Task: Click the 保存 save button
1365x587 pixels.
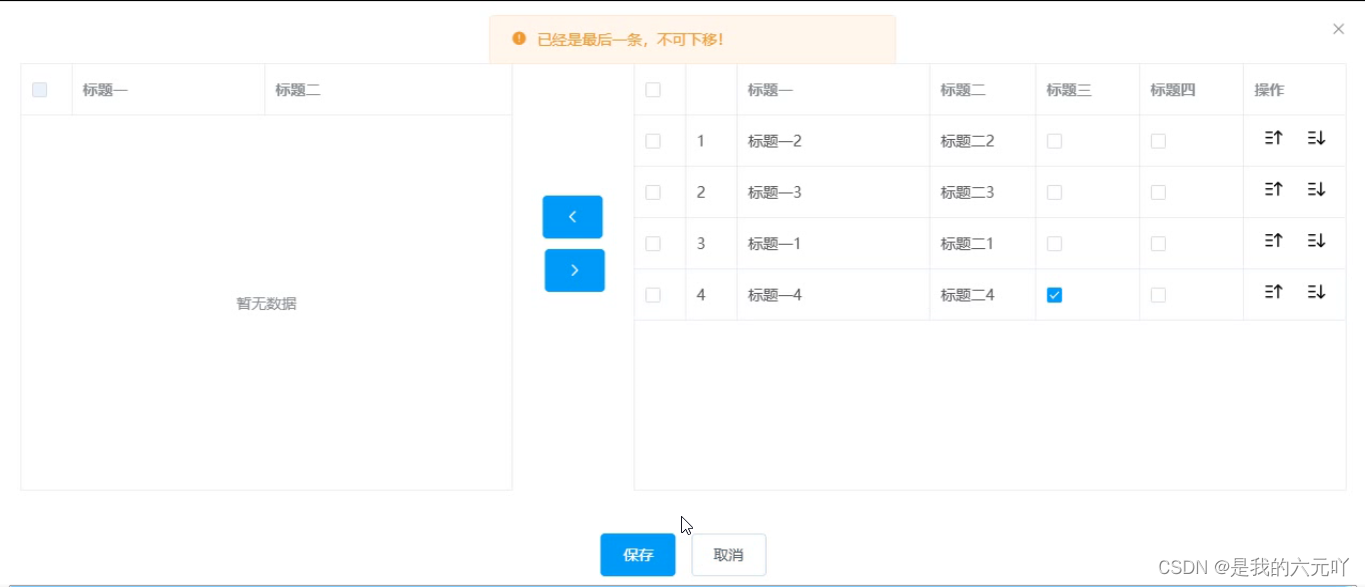Action: tap(637, 555)
